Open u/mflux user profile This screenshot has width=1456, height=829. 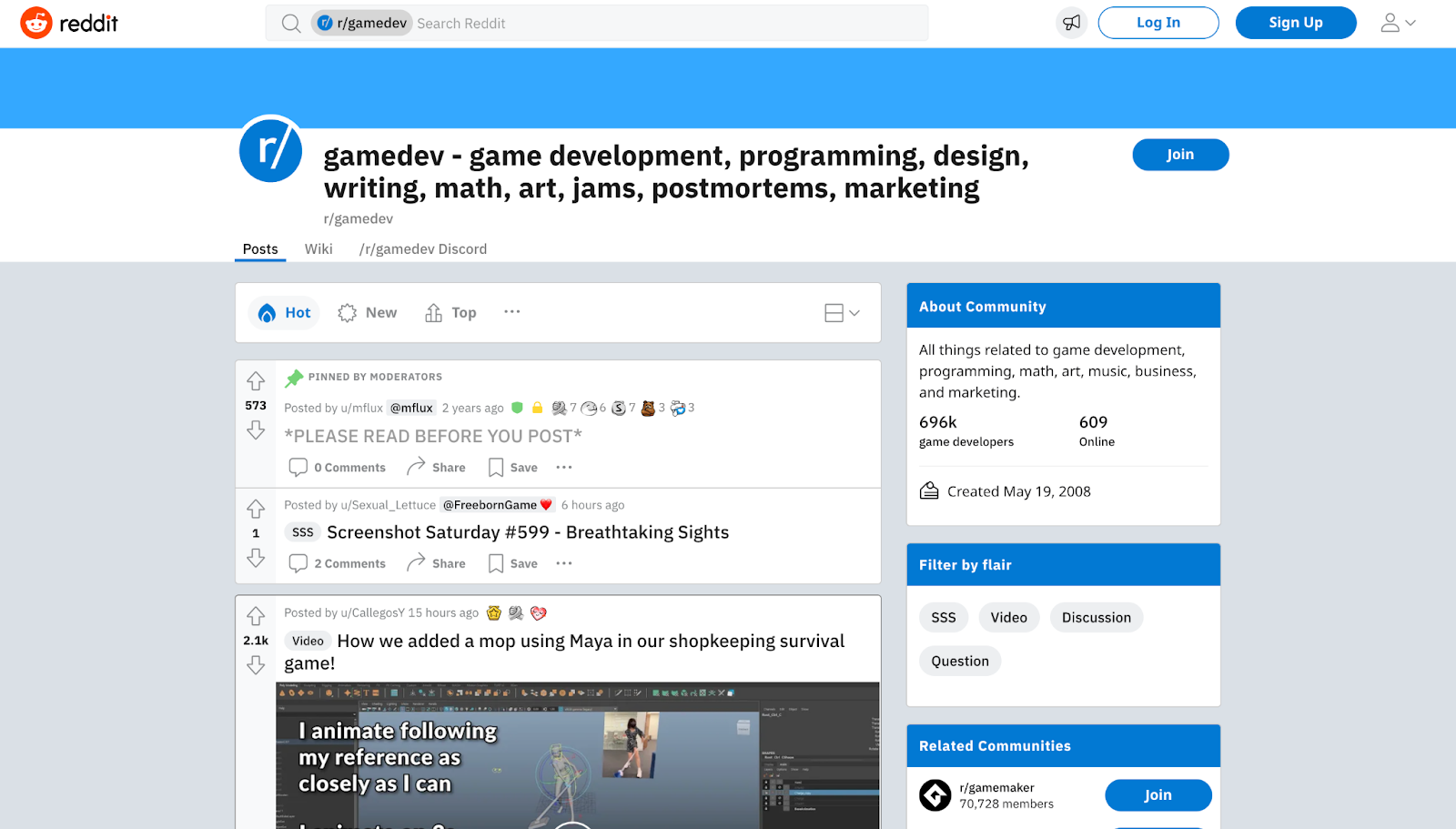[x=362, y=409]
